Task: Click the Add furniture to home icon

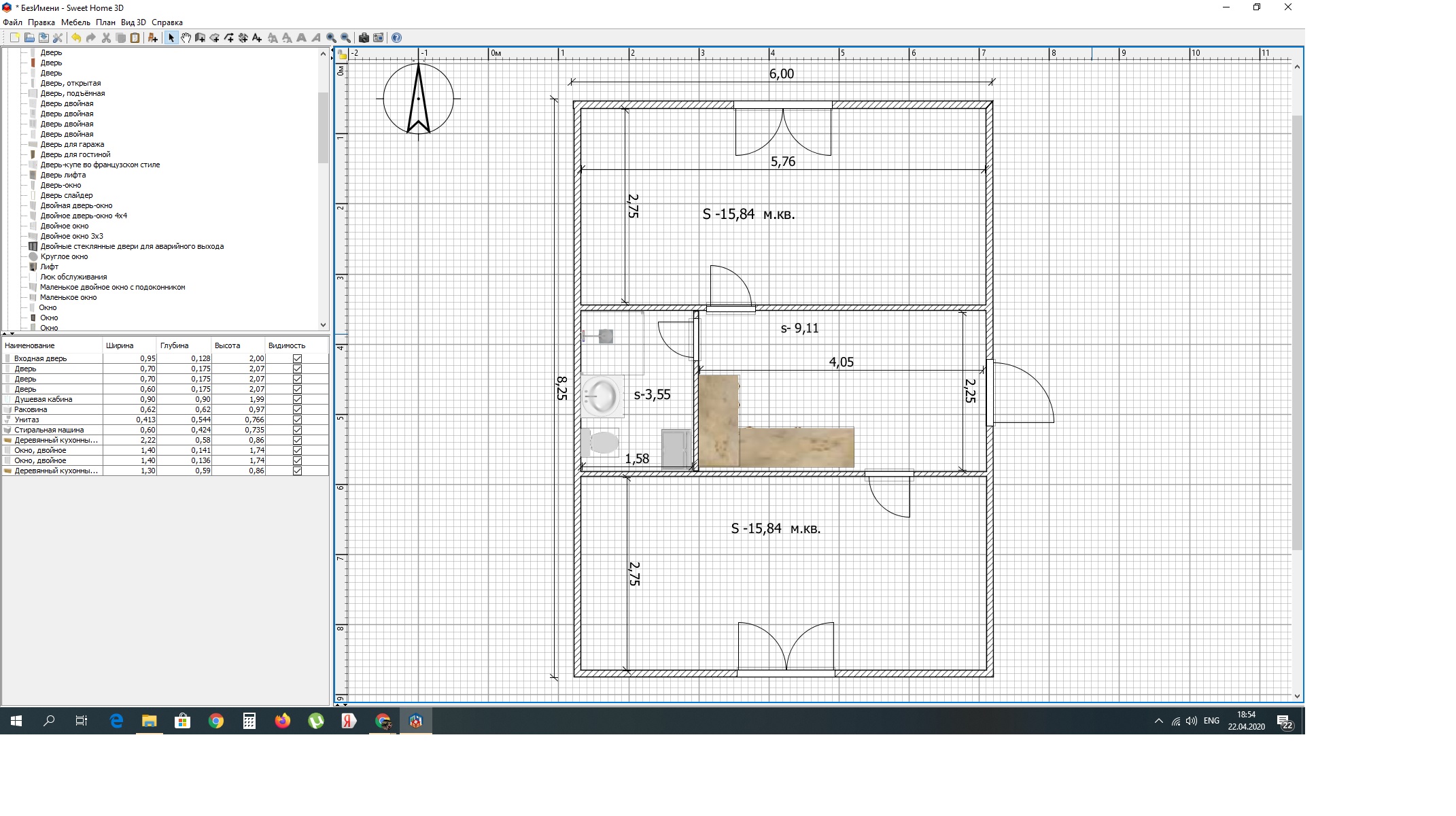Action: click(x=153, y=38)
